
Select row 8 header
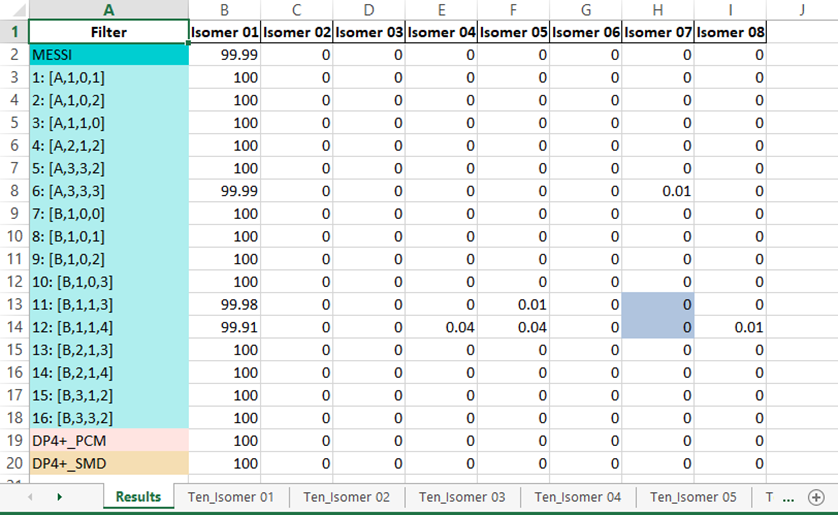[x=14, y=191]
